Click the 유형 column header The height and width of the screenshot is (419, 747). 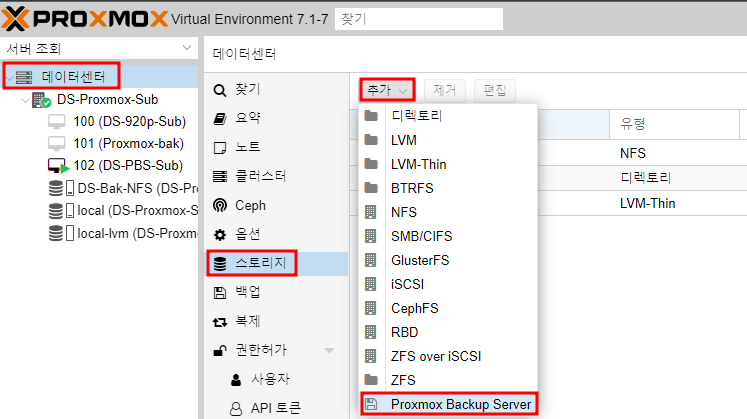coord(674,124)
